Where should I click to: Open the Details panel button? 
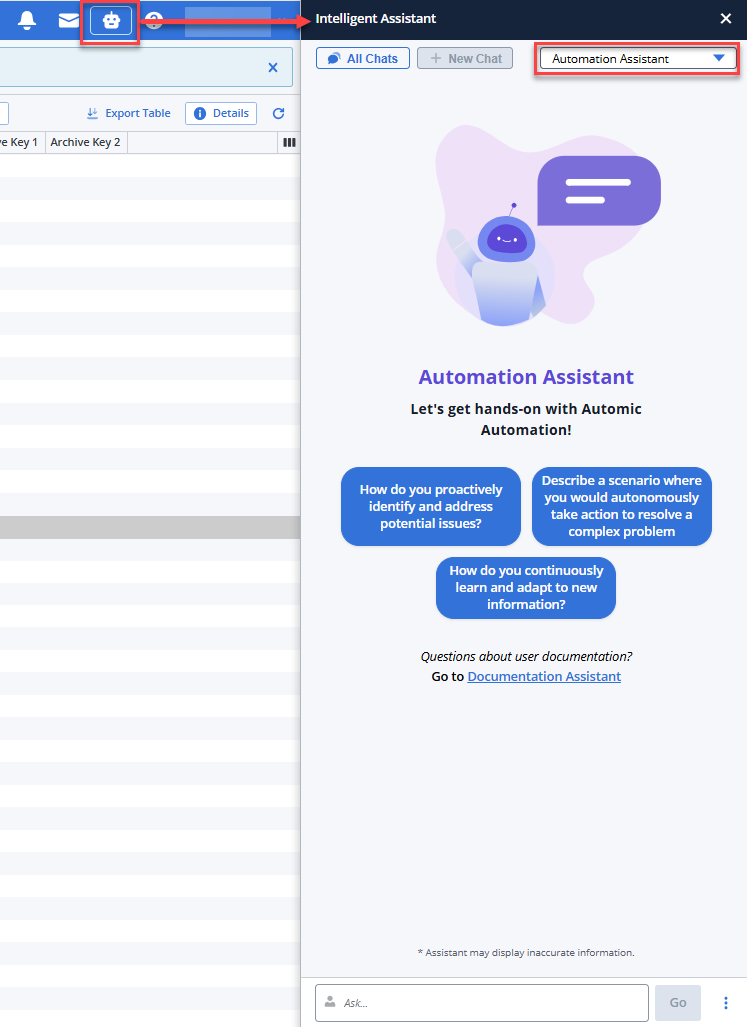(x=221, y=113)
